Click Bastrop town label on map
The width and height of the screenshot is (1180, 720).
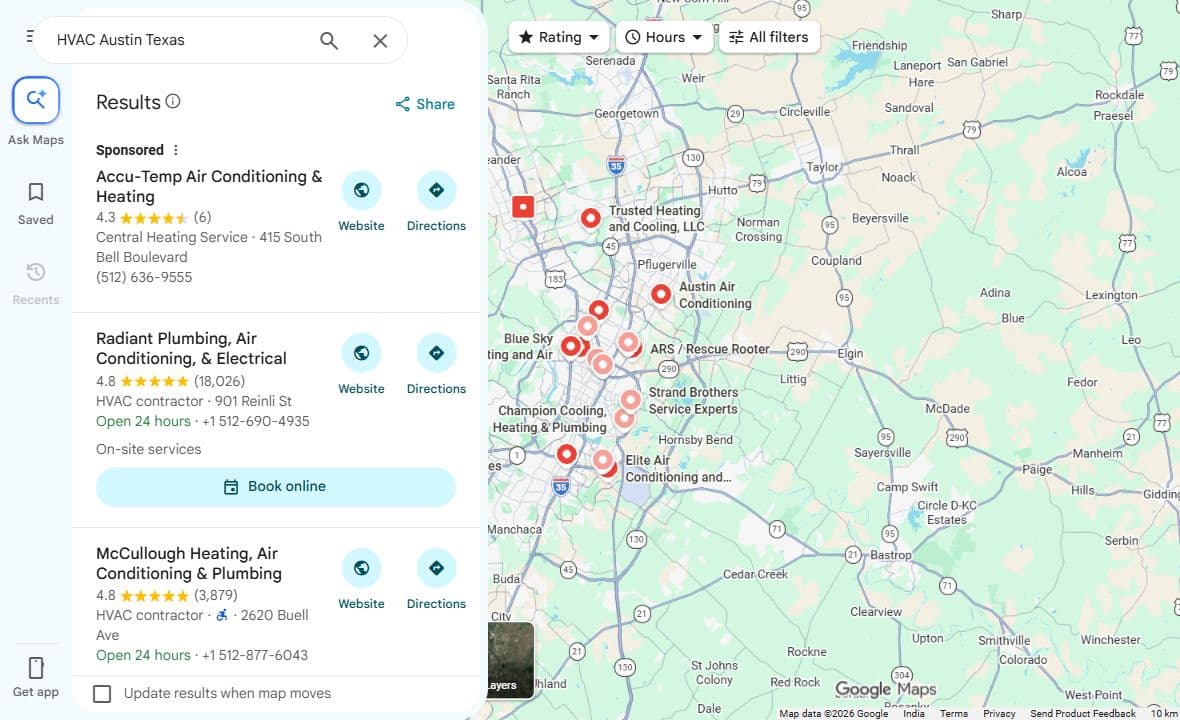pyautogui.click(x=891, y=555)
